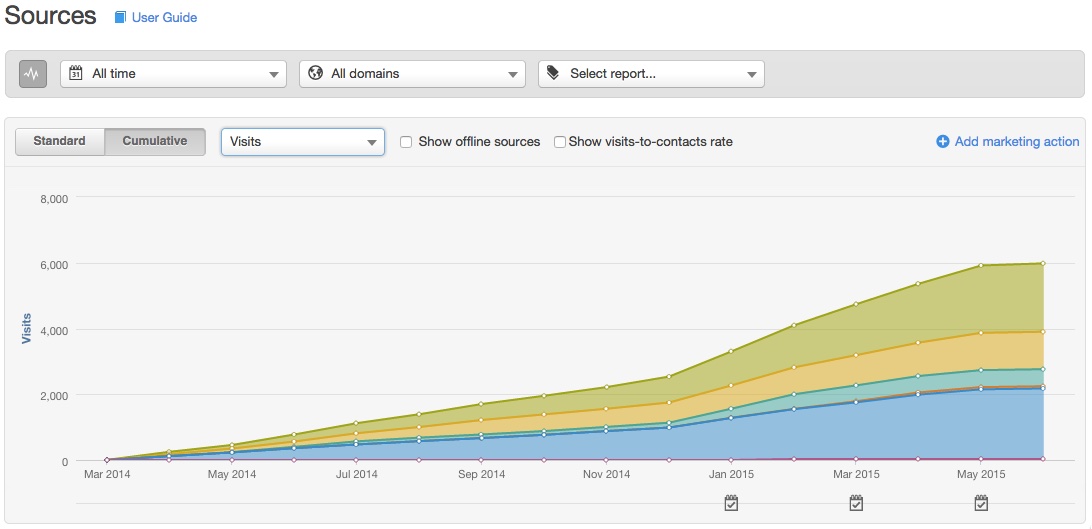
Task: Click the Add marketing action link
Action: coord(1016,142)
